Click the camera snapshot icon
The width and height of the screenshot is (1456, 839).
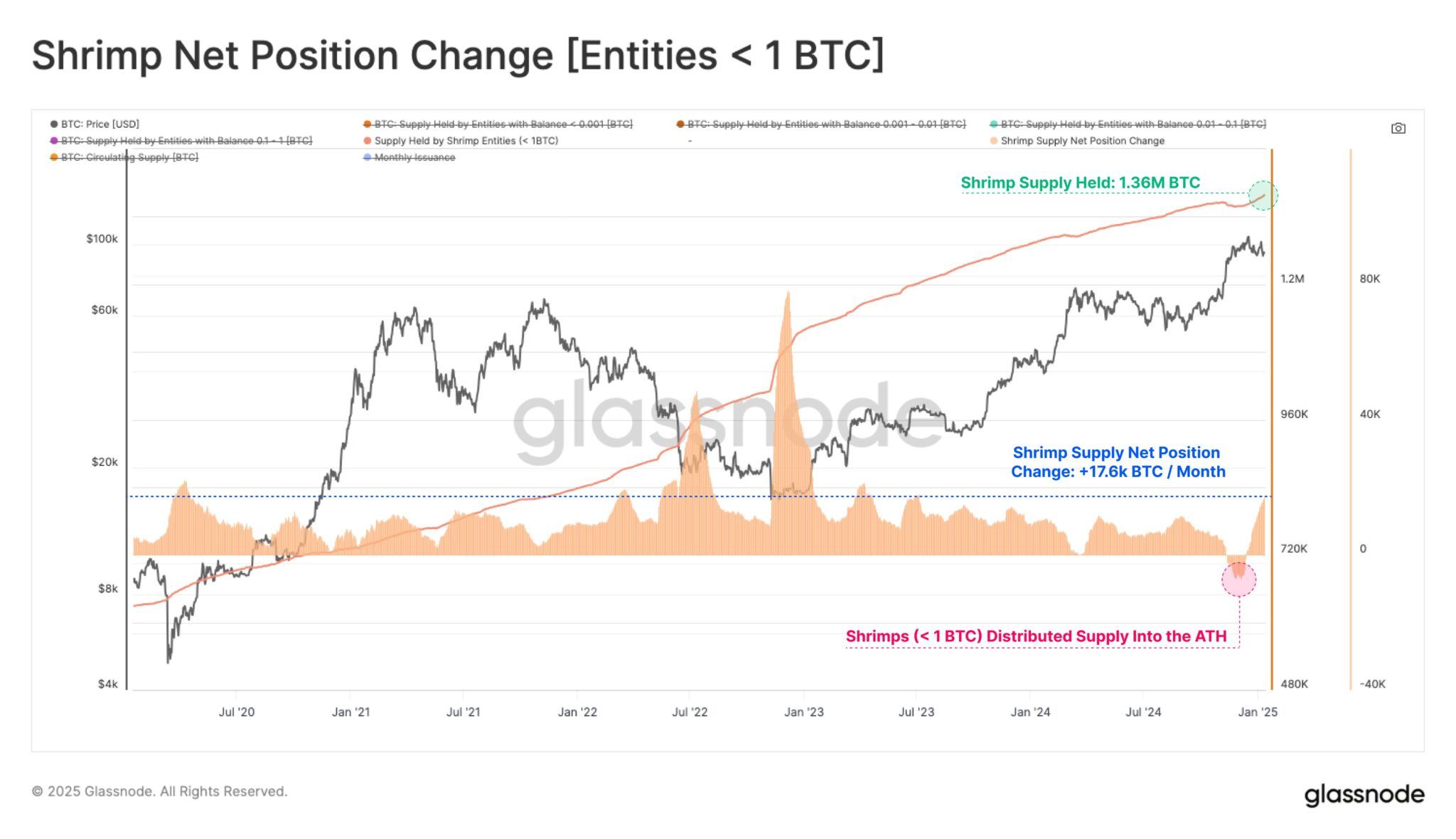(x=1398, y=129)
